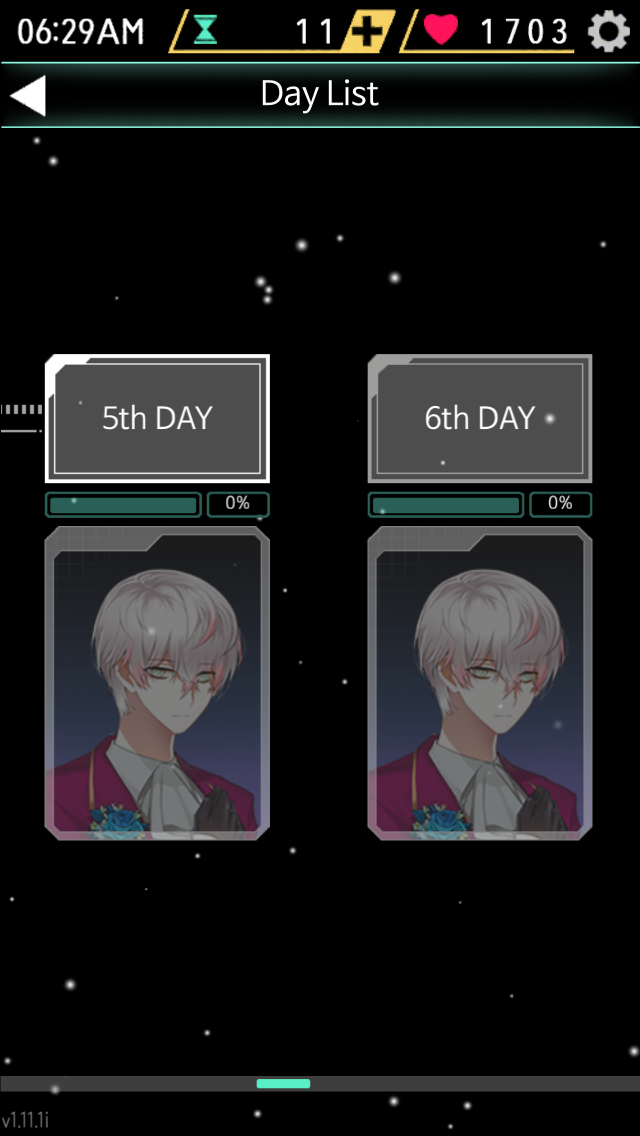
Task: Click the 5th DAY progress bar
Action: tap(124, 505)
